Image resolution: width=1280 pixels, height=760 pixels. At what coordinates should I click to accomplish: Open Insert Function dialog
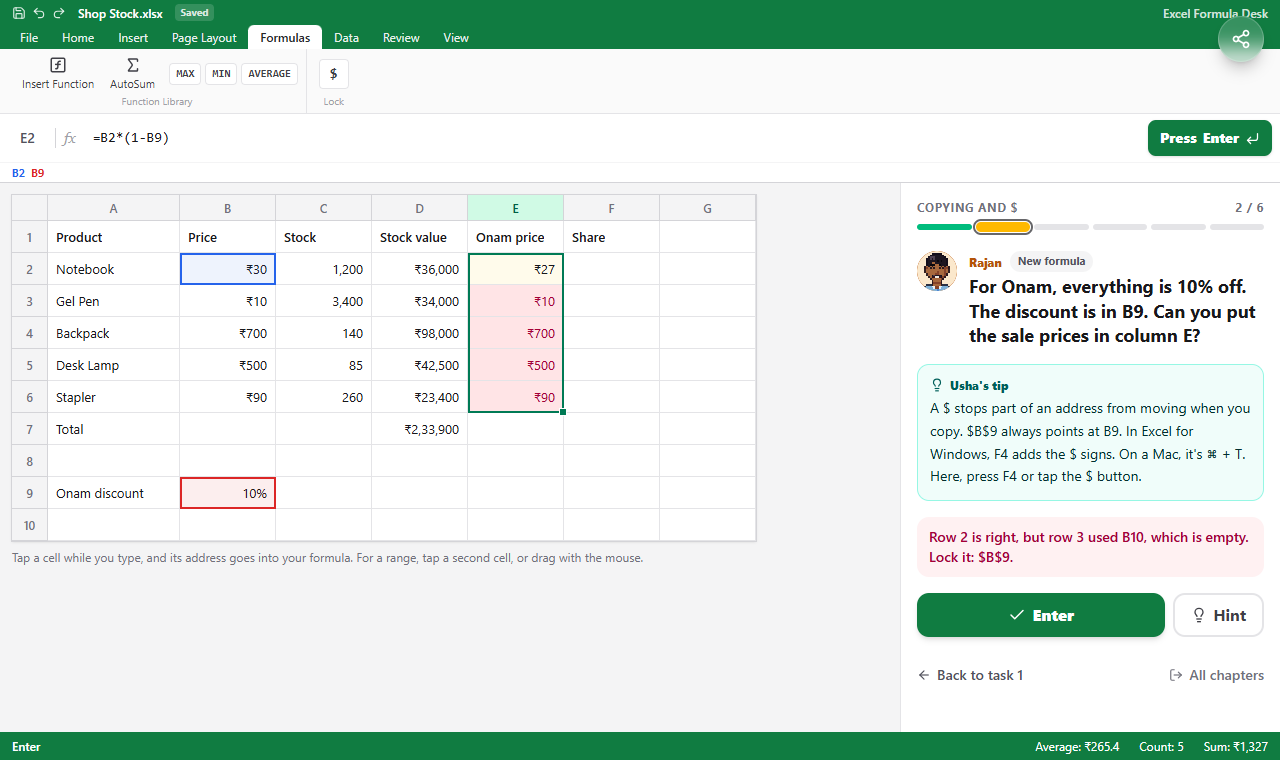point(58,74)
